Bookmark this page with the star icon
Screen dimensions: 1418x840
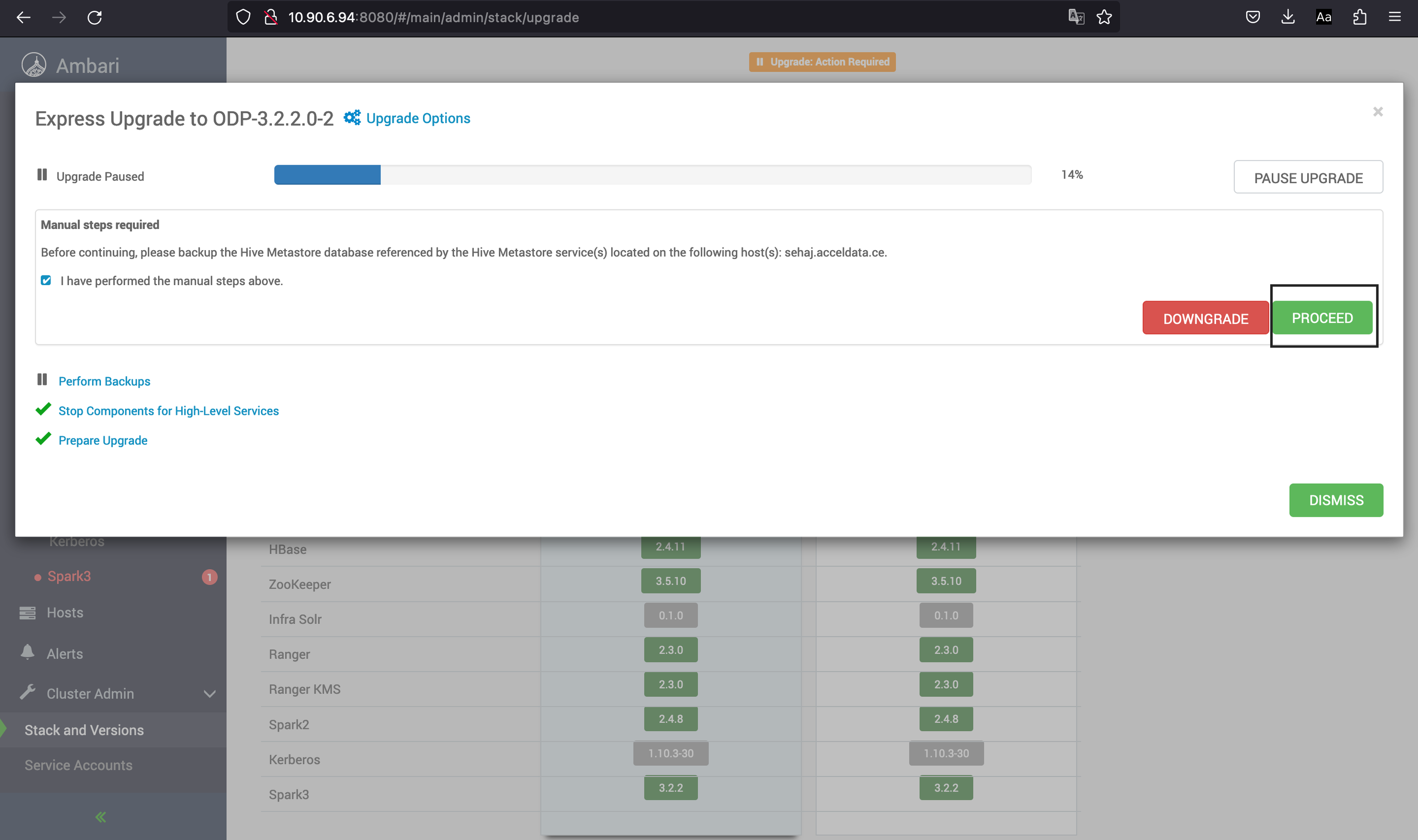1104,17
